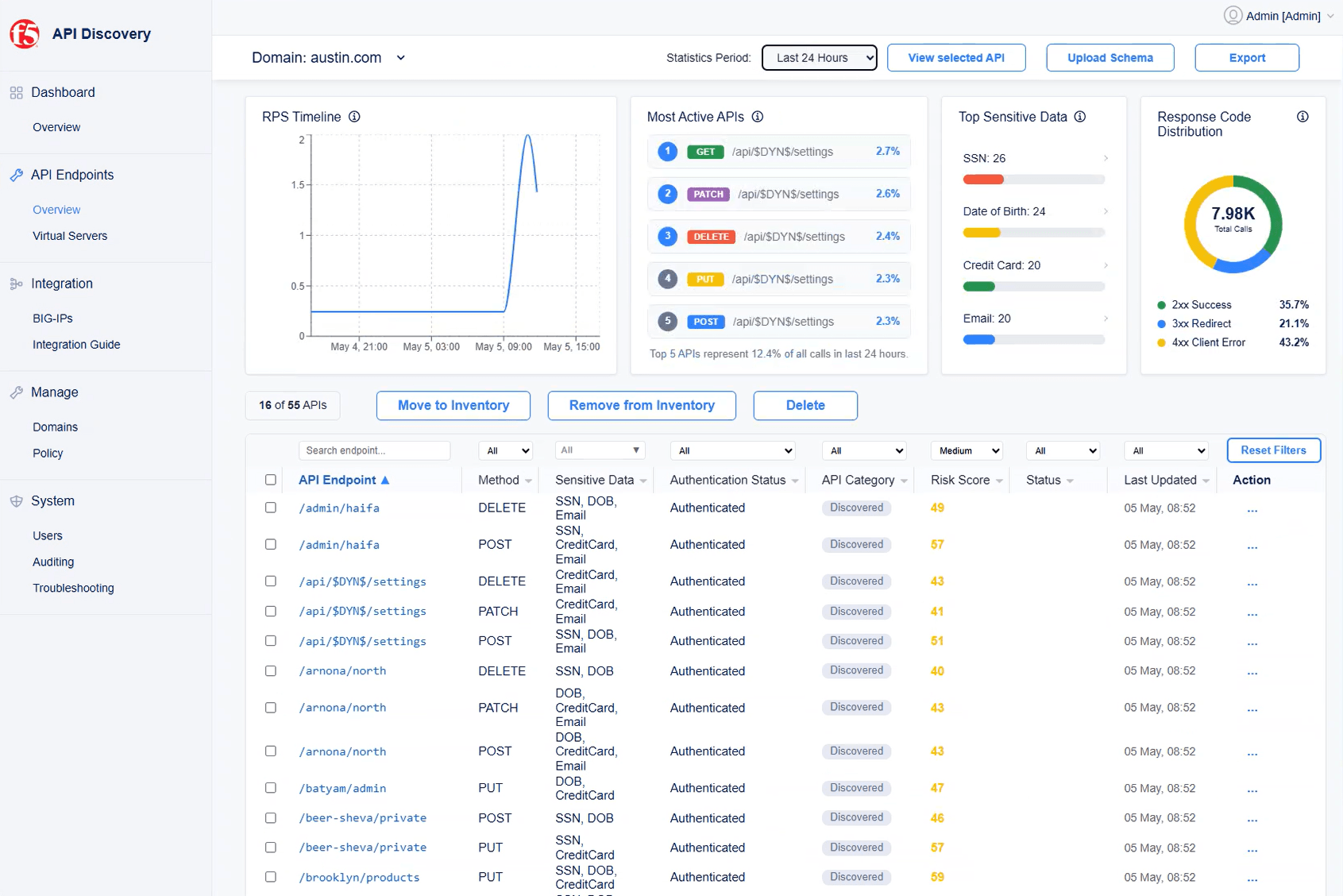This screenshot has height=896, width=1343.
Task: Select the /batyam/admin PUT row checkbox
Action: (x=271, y=788)
